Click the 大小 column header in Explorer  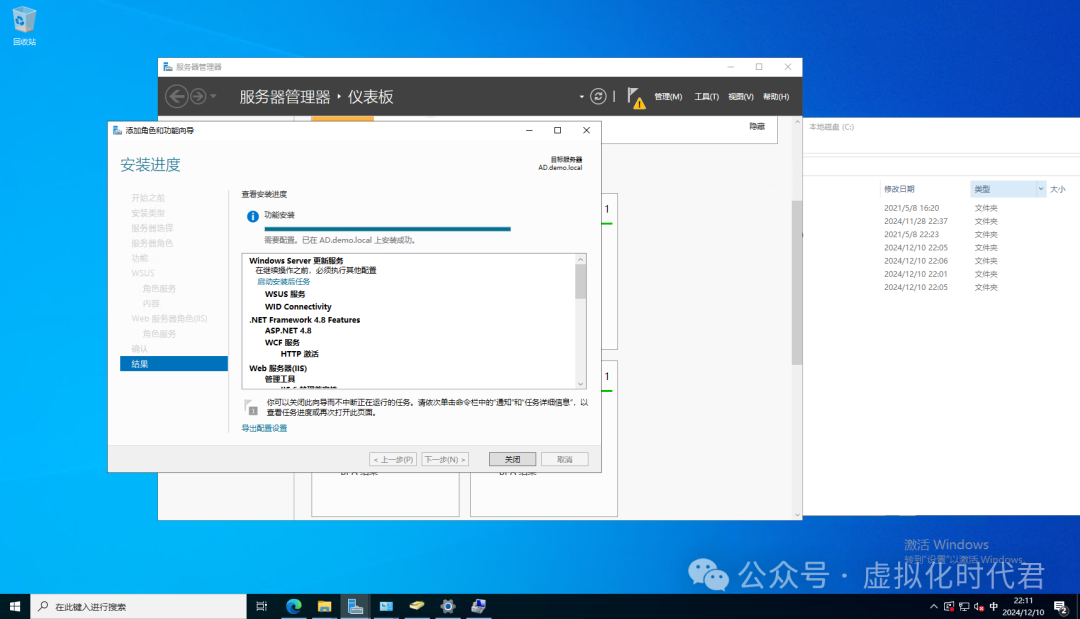[x=1057, y=189]
